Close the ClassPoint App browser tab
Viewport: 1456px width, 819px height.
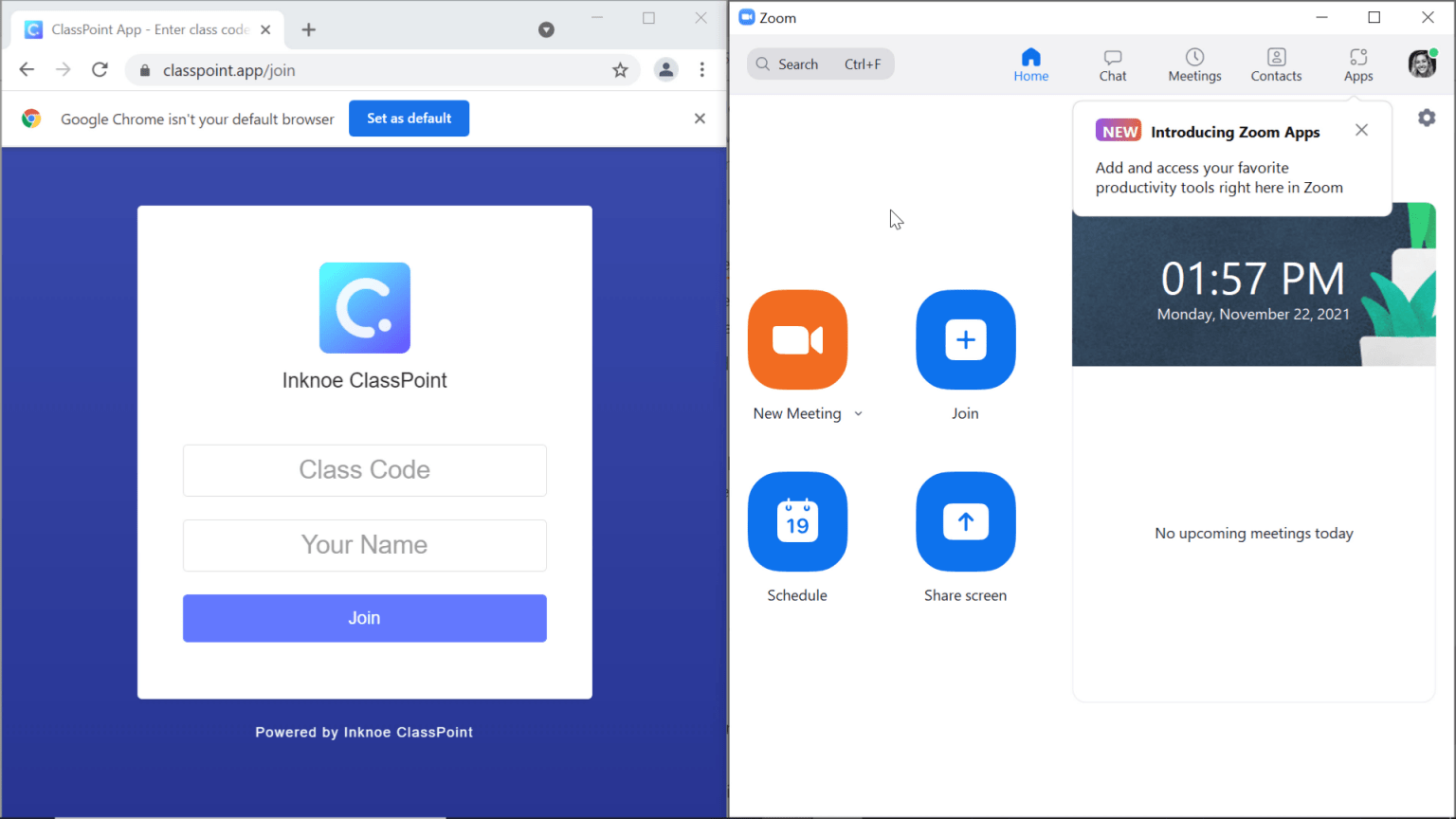coord(265,29)
